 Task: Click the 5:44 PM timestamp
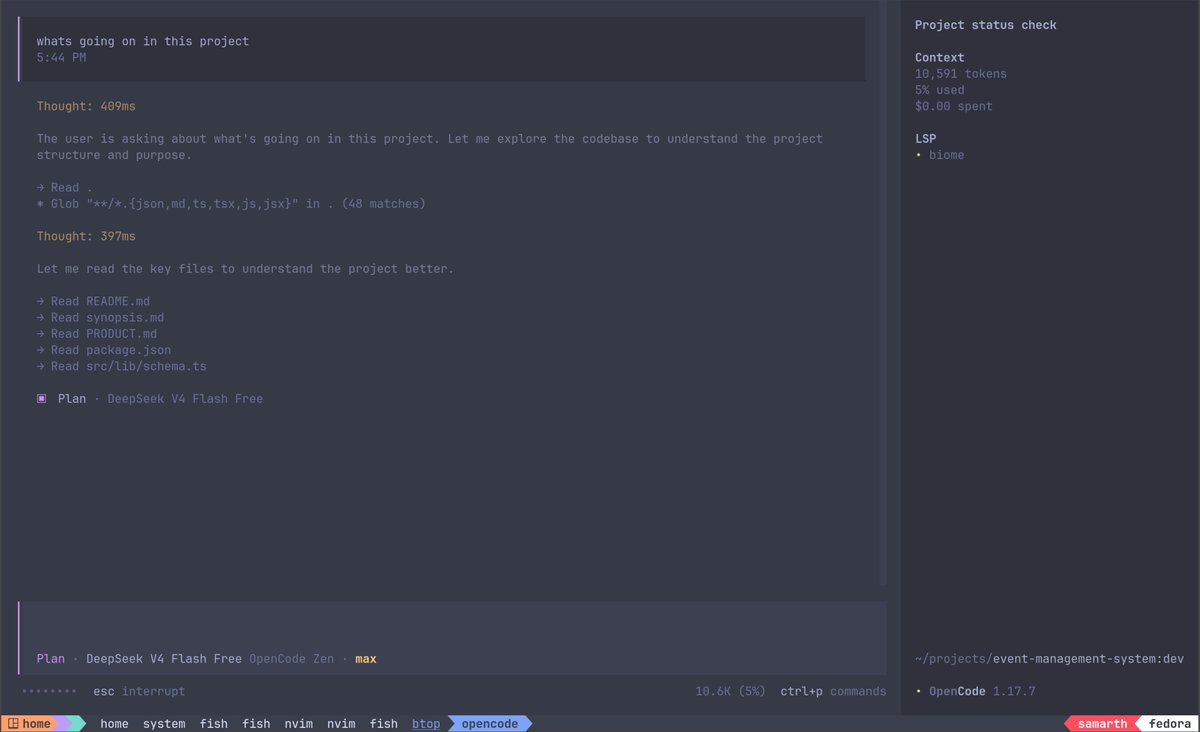pyautogui.click(x=61, y=57)
